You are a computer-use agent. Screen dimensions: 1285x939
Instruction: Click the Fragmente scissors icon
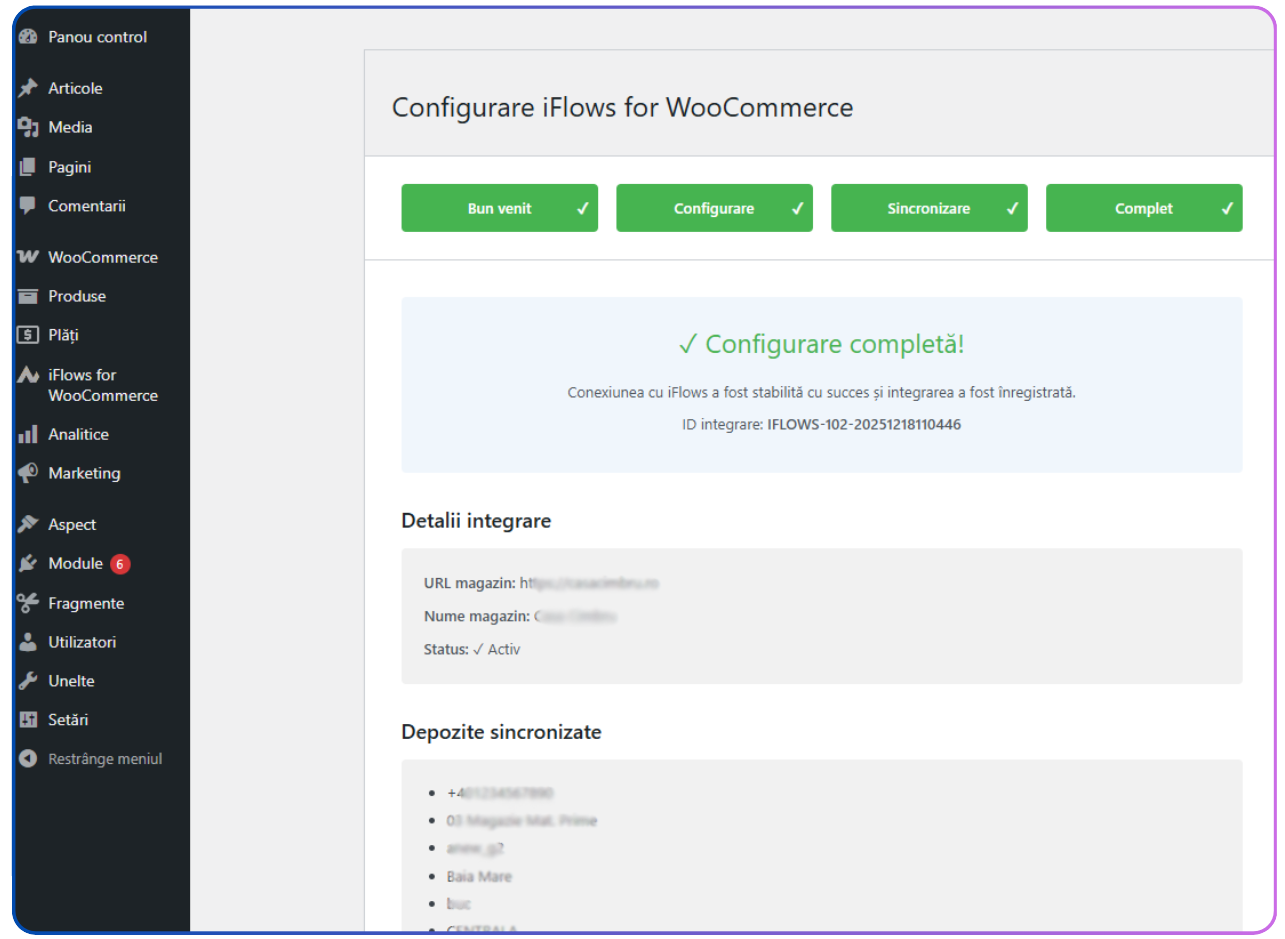29,603
